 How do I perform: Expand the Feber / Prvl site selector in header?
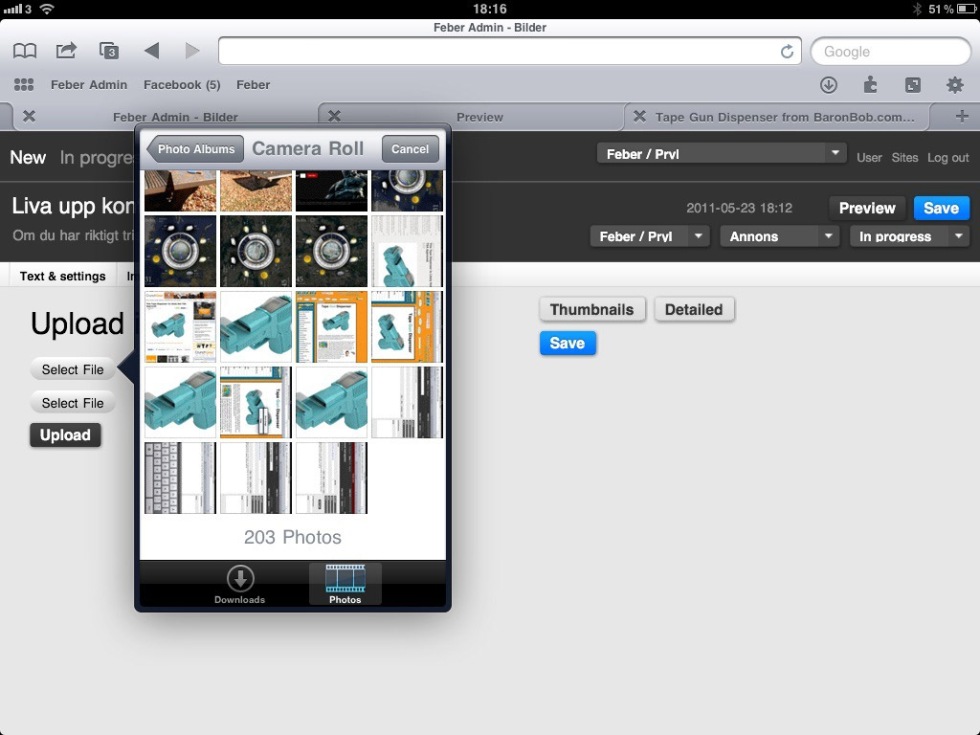[722, 154]
